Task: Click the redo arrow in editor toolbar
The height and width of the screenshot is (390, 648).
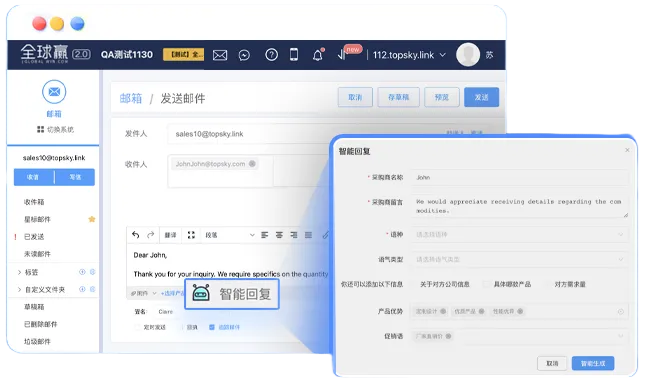Action: (150, 235)
